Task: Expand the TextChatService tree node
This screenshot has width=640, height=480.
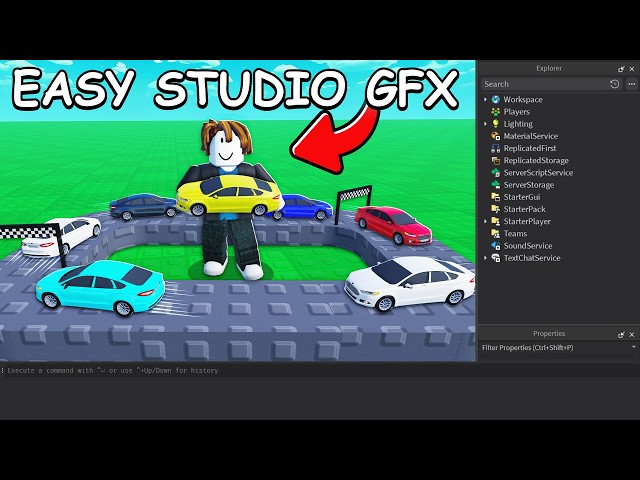Action: (485, 258)
